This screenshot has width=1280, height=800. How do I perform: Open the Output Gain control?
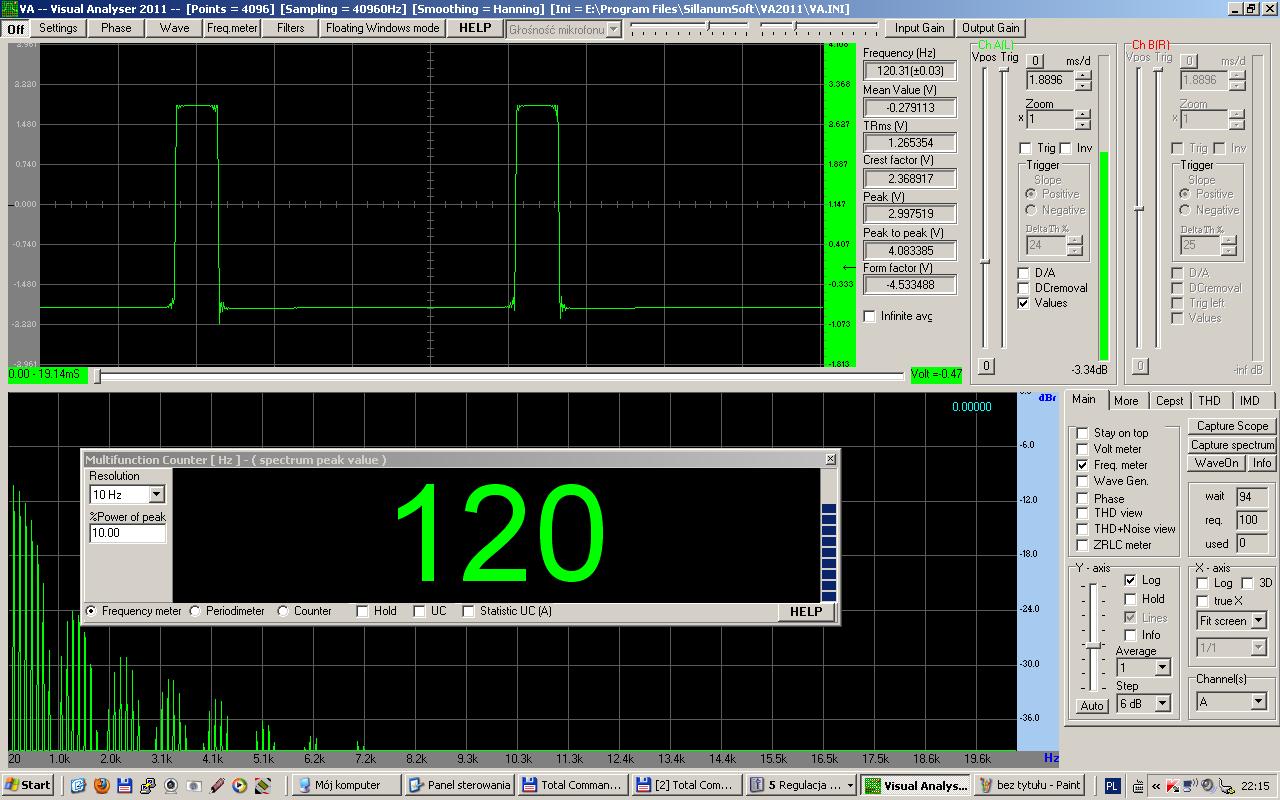990,28
